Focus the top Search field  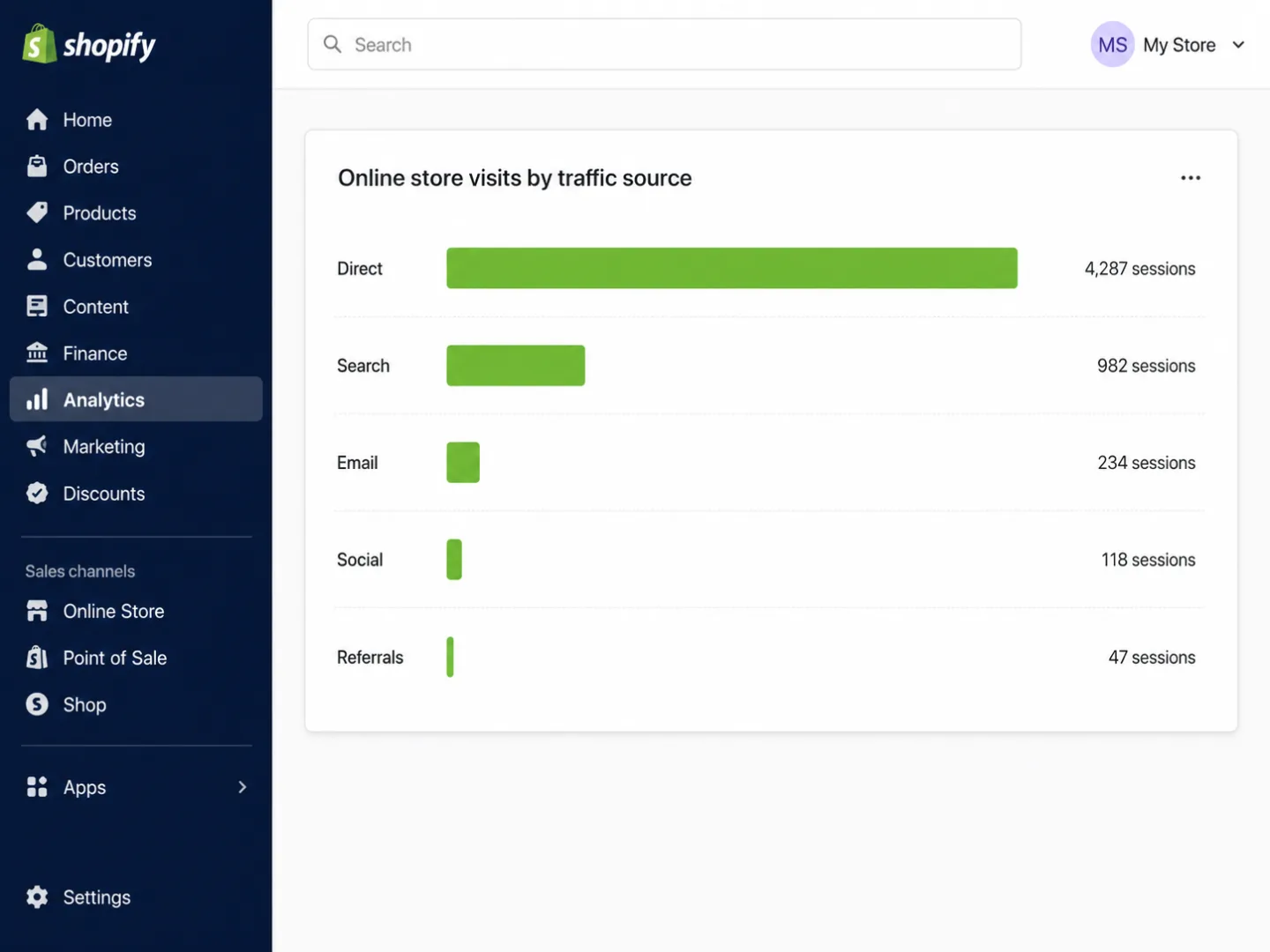coord(664,44)
